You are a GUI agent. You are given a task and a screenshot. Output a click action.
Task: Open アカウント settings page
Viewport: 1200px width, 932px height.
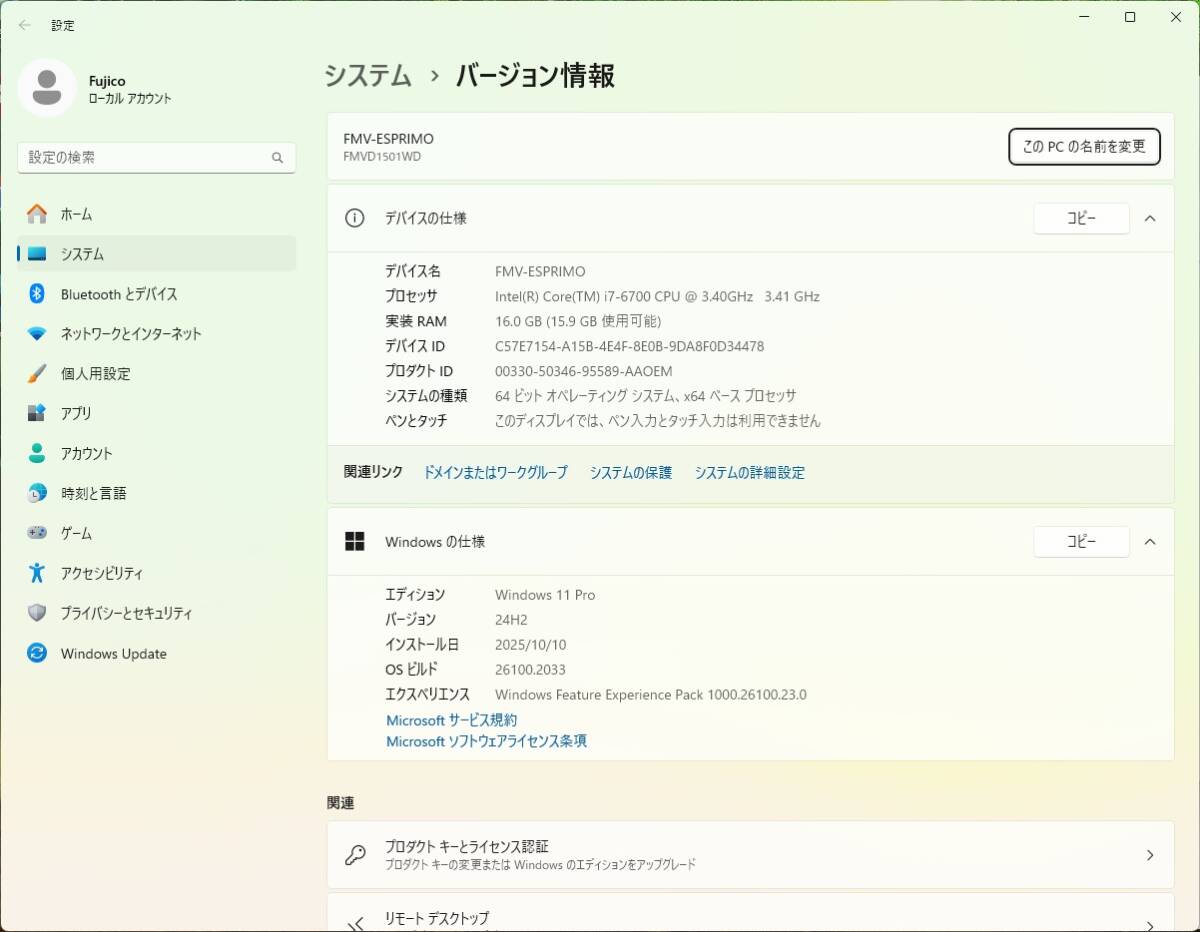pos(86,453)
